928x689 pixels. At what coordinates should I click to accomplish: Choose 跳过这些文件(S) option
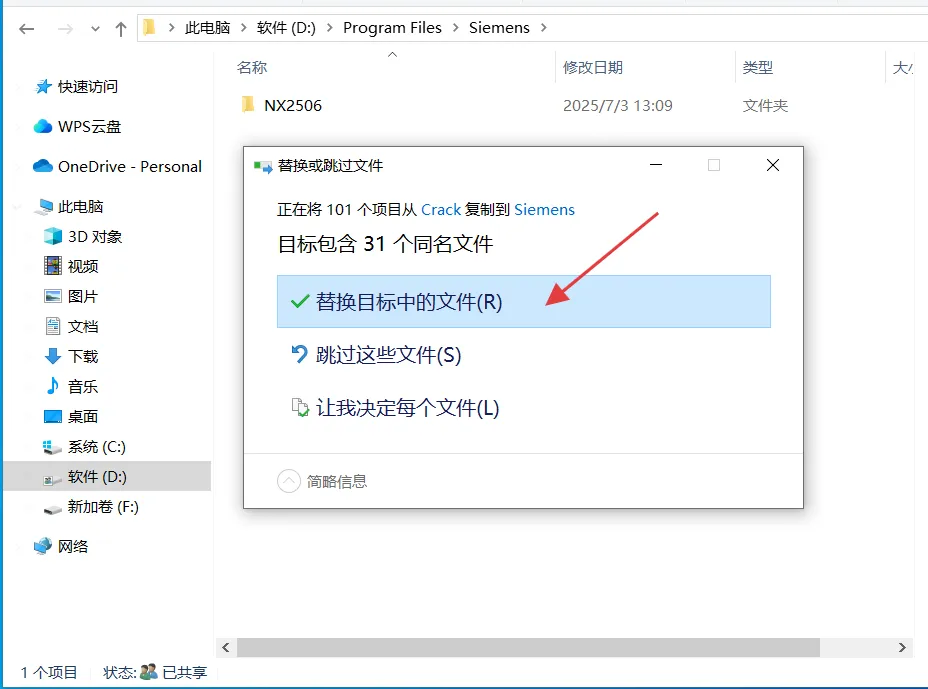click(524, 355)
